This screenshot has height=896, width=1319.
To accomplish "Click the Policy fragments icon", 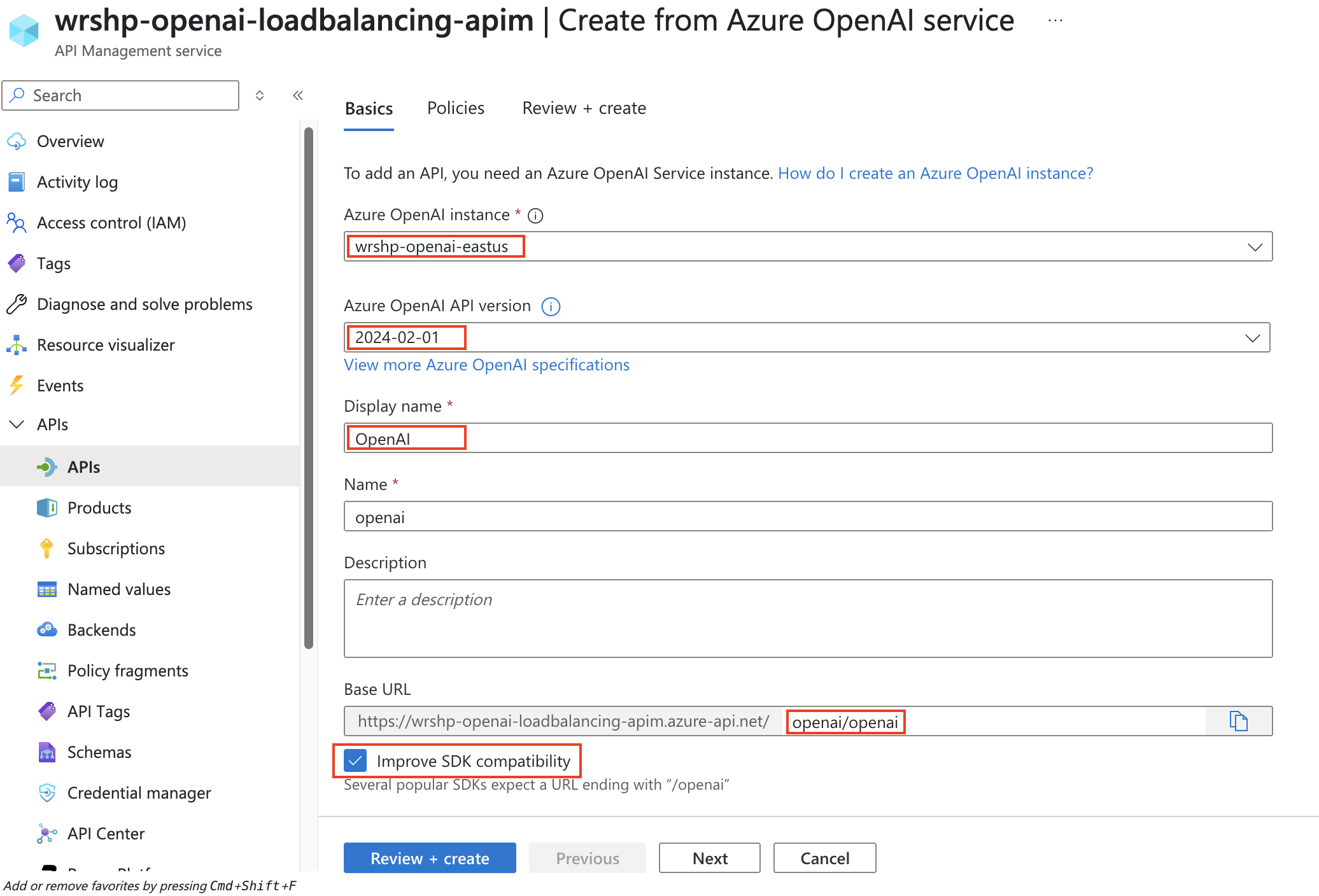I will (47, 671).
